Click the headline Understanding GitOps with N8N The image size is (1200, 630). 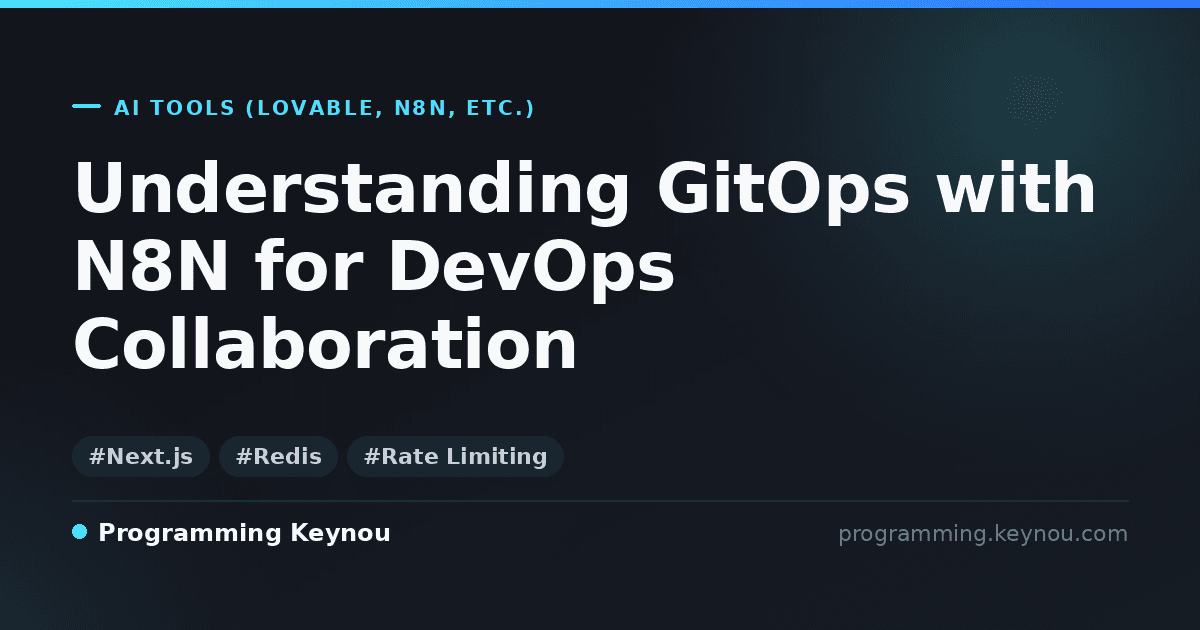point(585,267)
